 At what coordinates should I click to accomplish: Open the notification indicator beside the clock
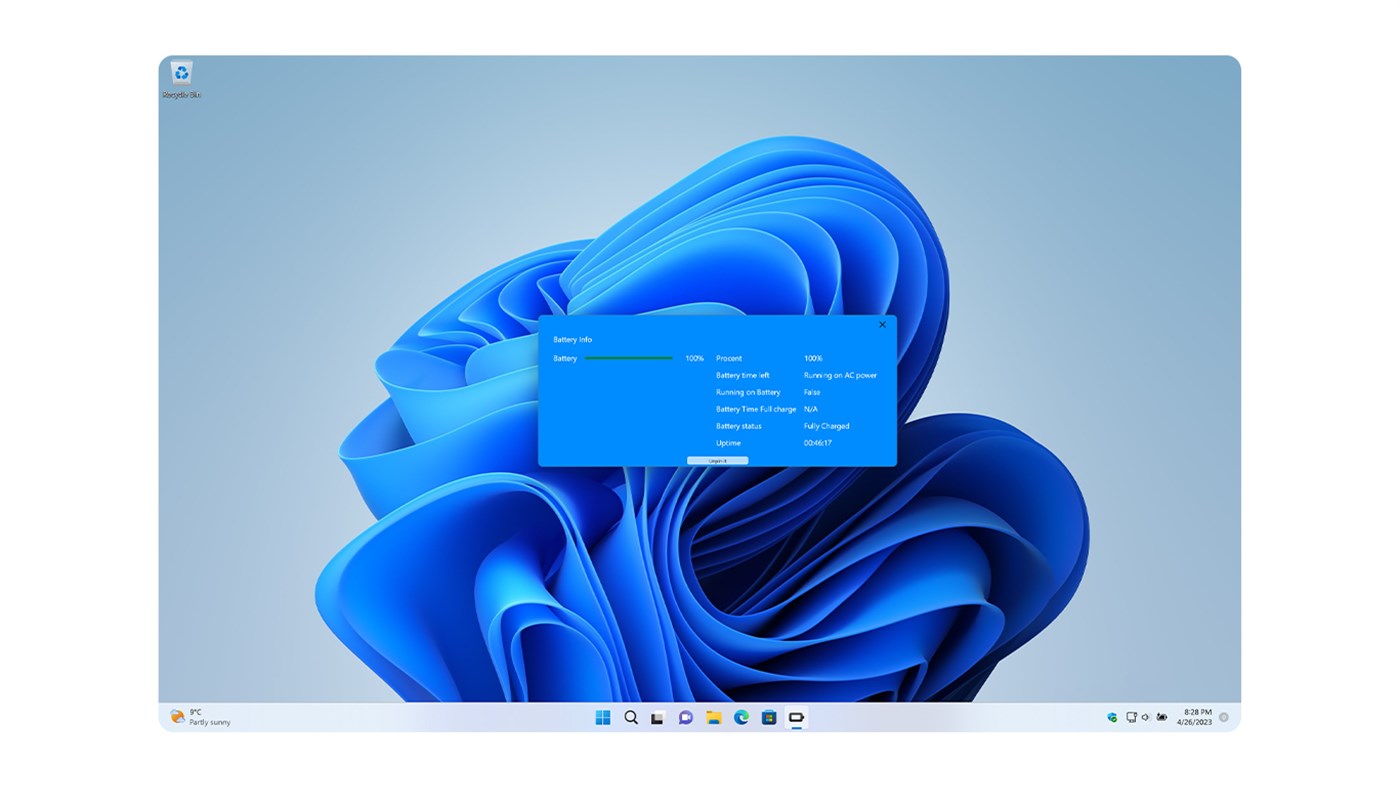[x=1223, y=717]
